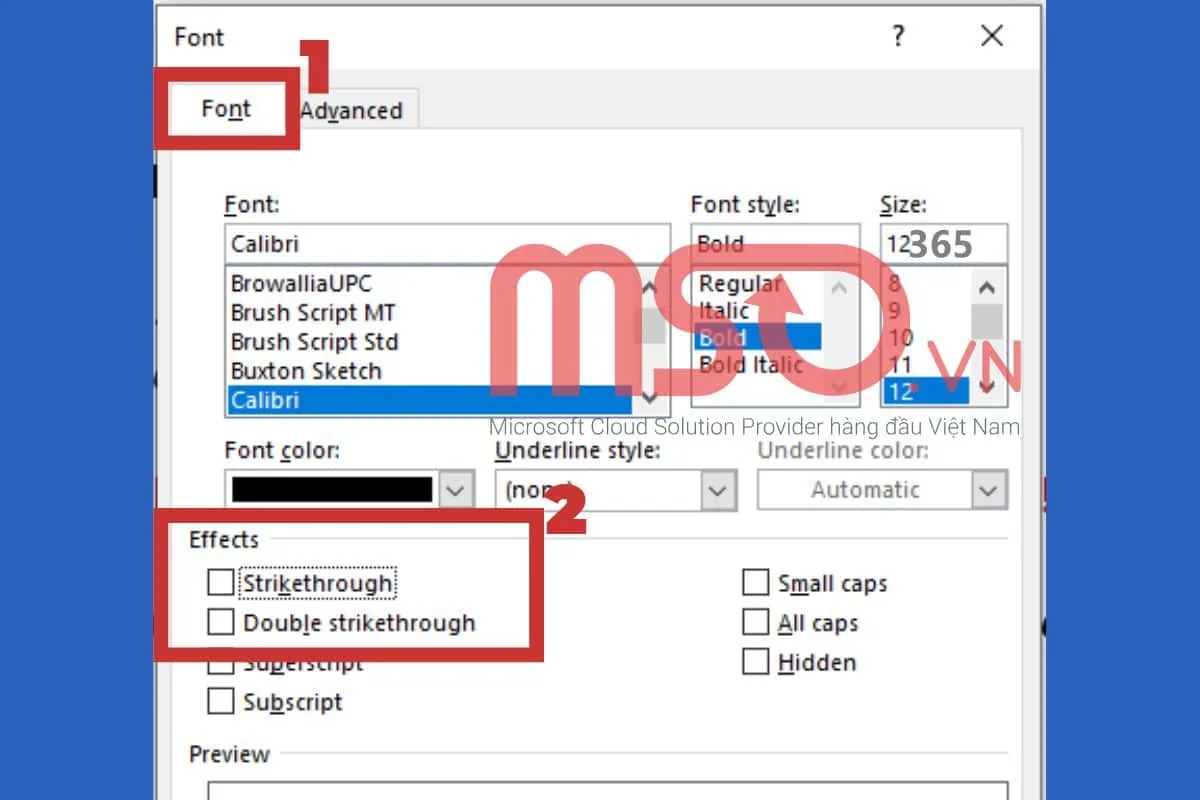The height and width of the screenshot is (800, 1200).
Task: Expand the Underline style dropdown
Action: (717, 490)
